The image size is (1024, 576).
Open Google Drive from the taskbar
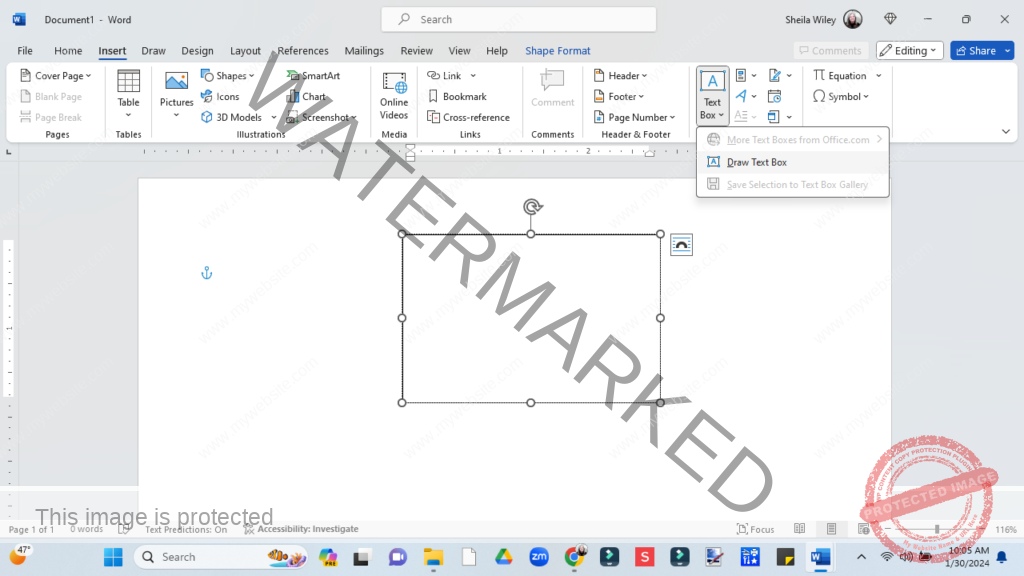tap(504, 557)
